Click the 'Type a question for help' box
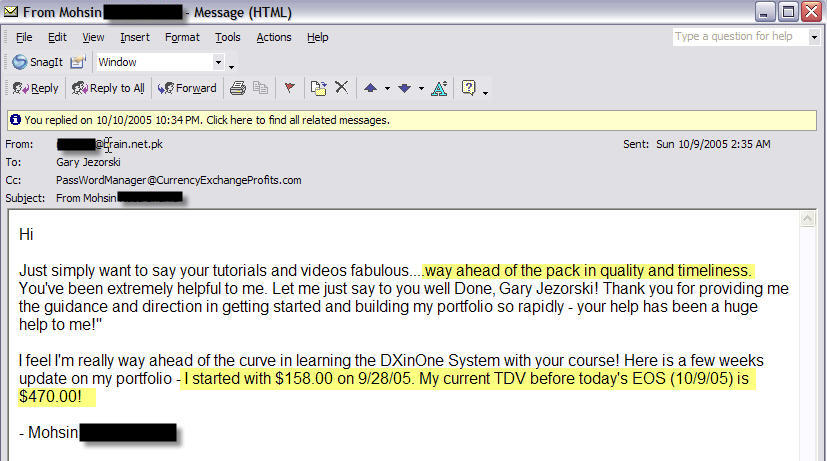The height and width of the screenshot is (461, 827). tap(739, 36)
